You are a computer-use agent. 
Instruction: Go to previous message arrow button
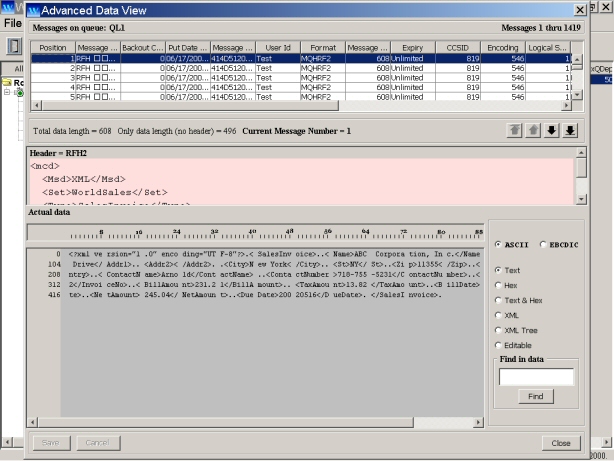click(533, 130)
